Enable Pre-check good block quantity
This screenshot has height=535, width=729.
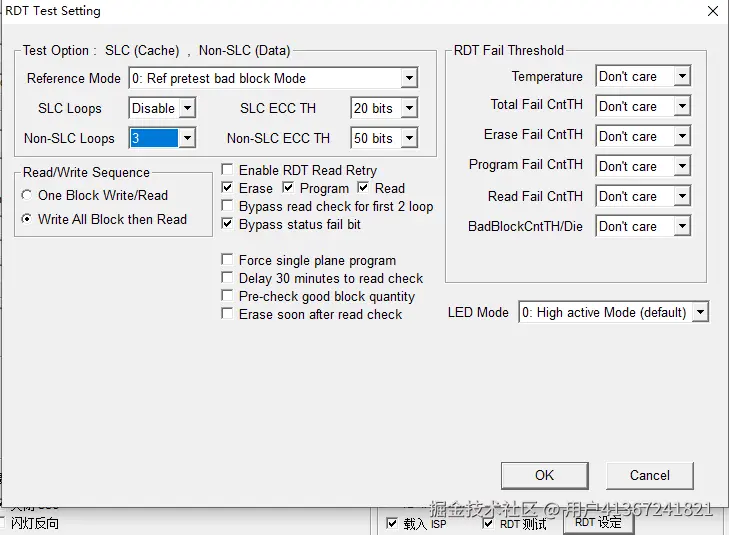point(227,296)
